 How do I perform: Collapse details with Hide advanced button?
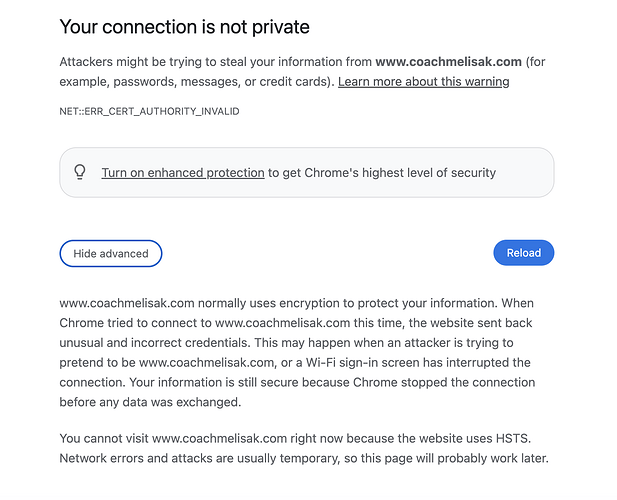(111, 253)
